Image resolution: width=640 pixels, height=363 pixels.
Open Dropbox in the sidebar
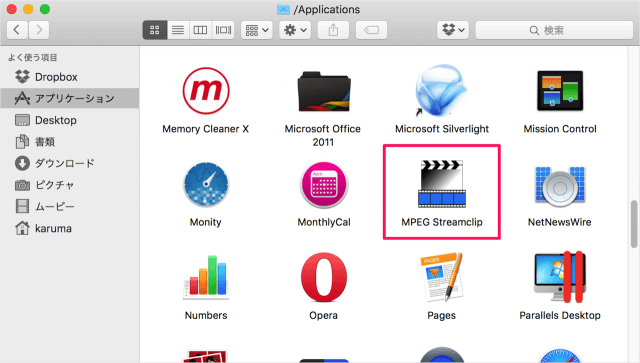pyautogui.click(x=70, y=77)
